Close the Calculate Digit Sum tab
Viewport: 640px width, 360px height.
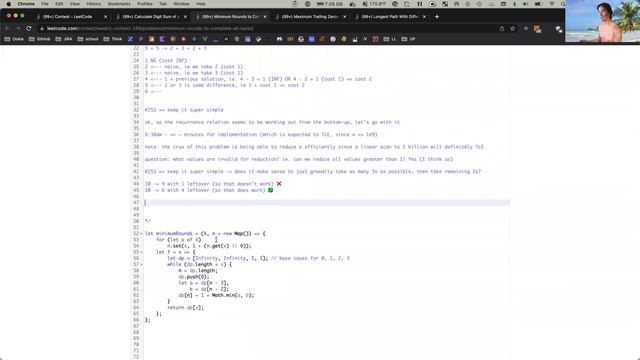pyautogui.click(x=185, y=17)
